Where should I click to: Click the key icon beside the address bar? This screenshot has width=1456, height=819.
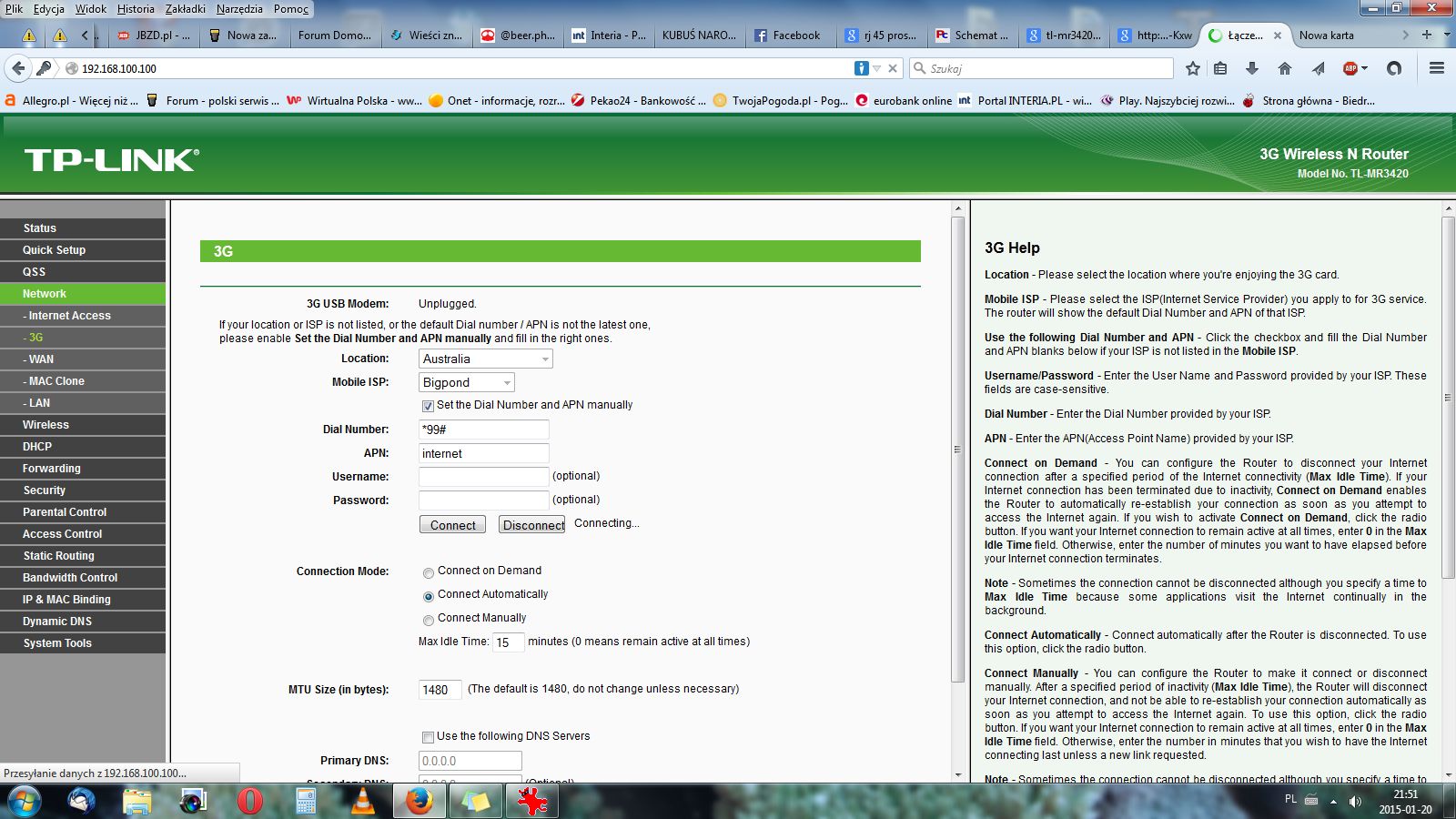tap(43, 68)
